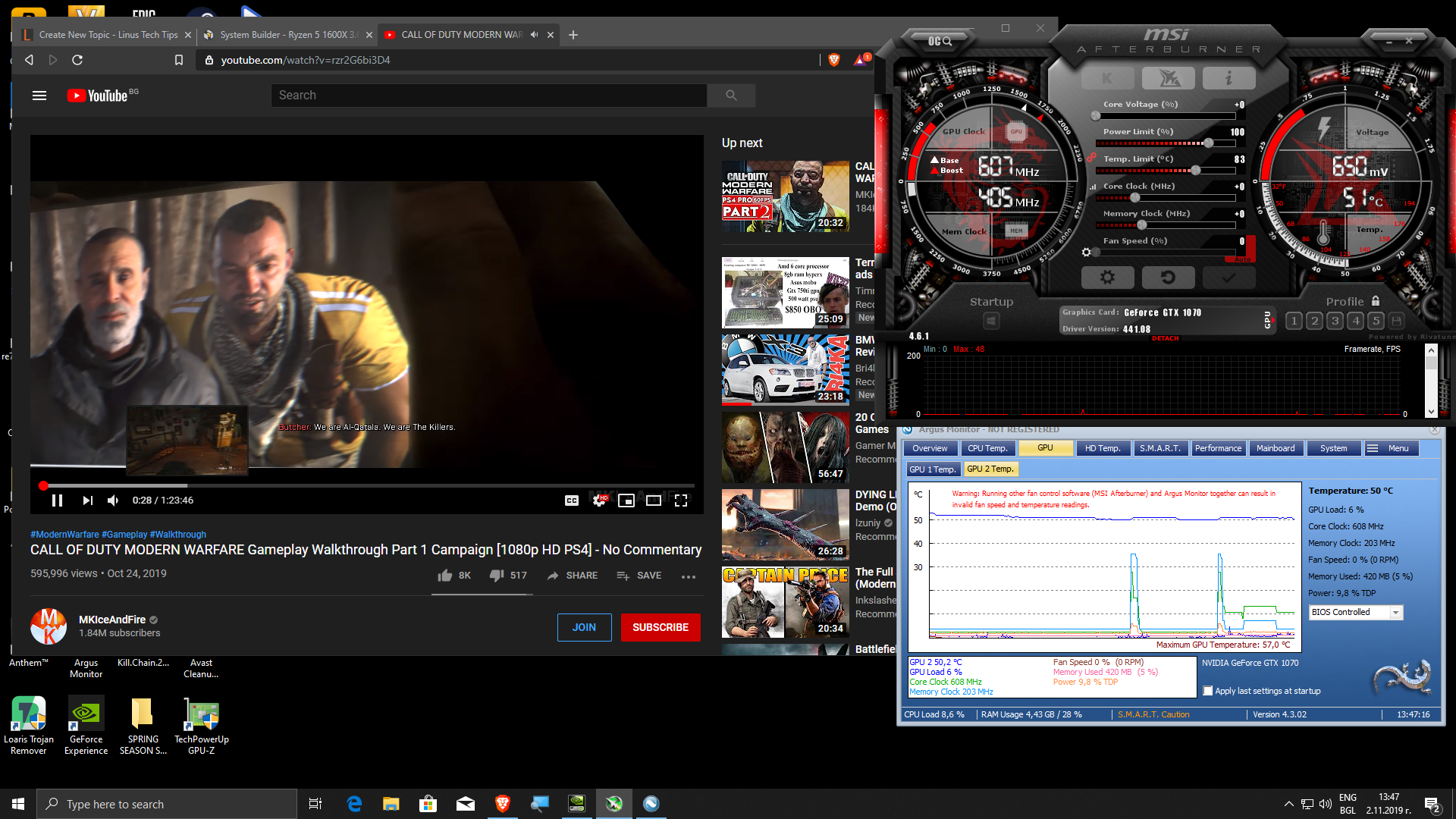Viewport: 1456px width, 819px height.
Task: Open the Argus Monitor Performance tab
Action: pos(1218,448)
